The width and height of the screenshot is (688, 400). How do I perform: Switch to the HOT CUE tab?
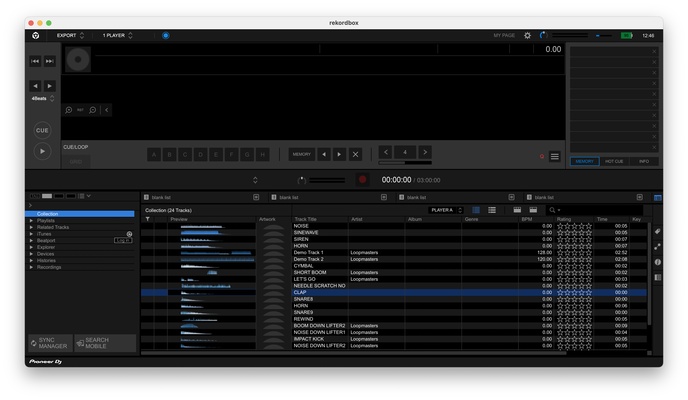click(x=614, y=161)
